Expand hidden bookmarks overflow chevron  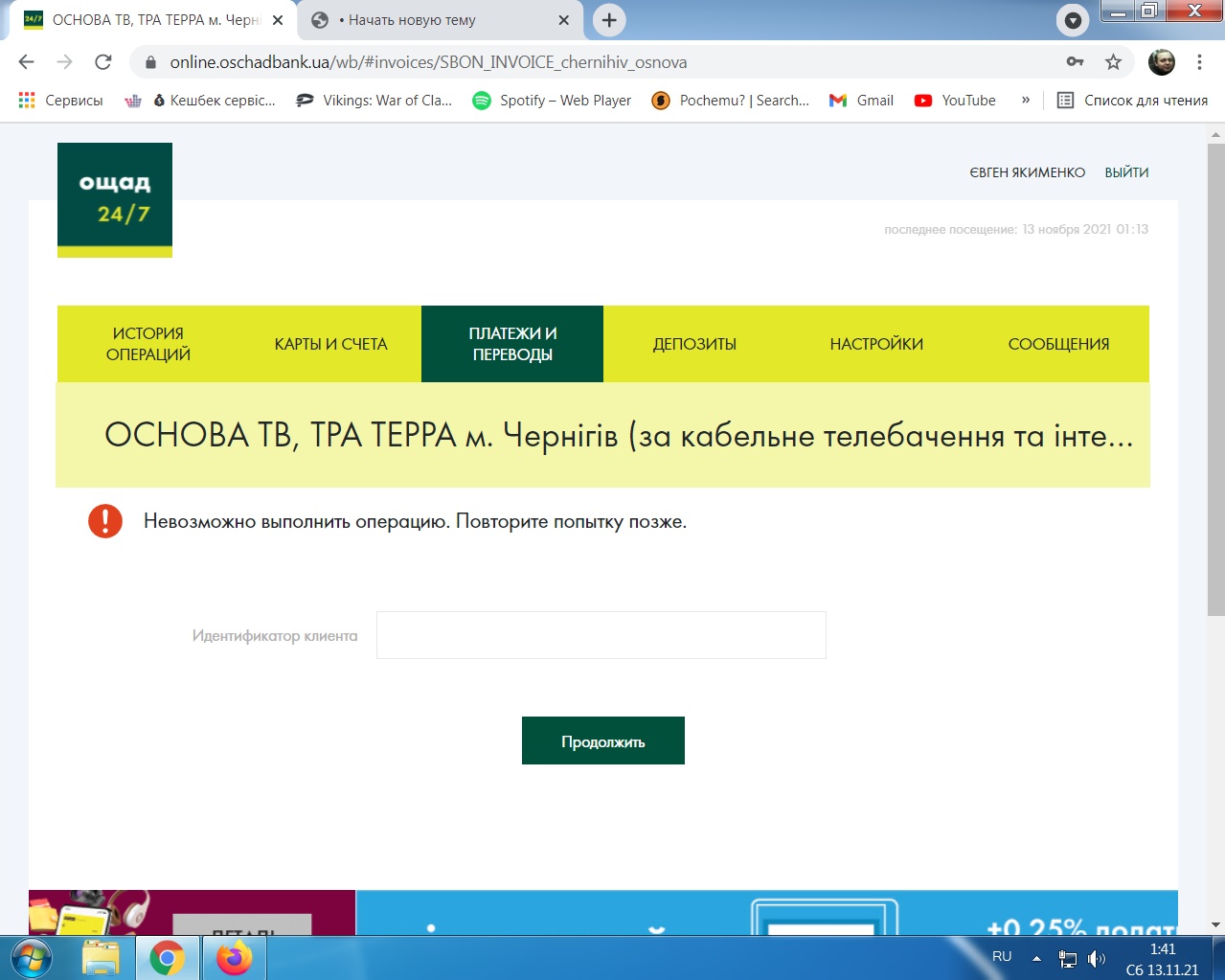tap(1026, 101)
